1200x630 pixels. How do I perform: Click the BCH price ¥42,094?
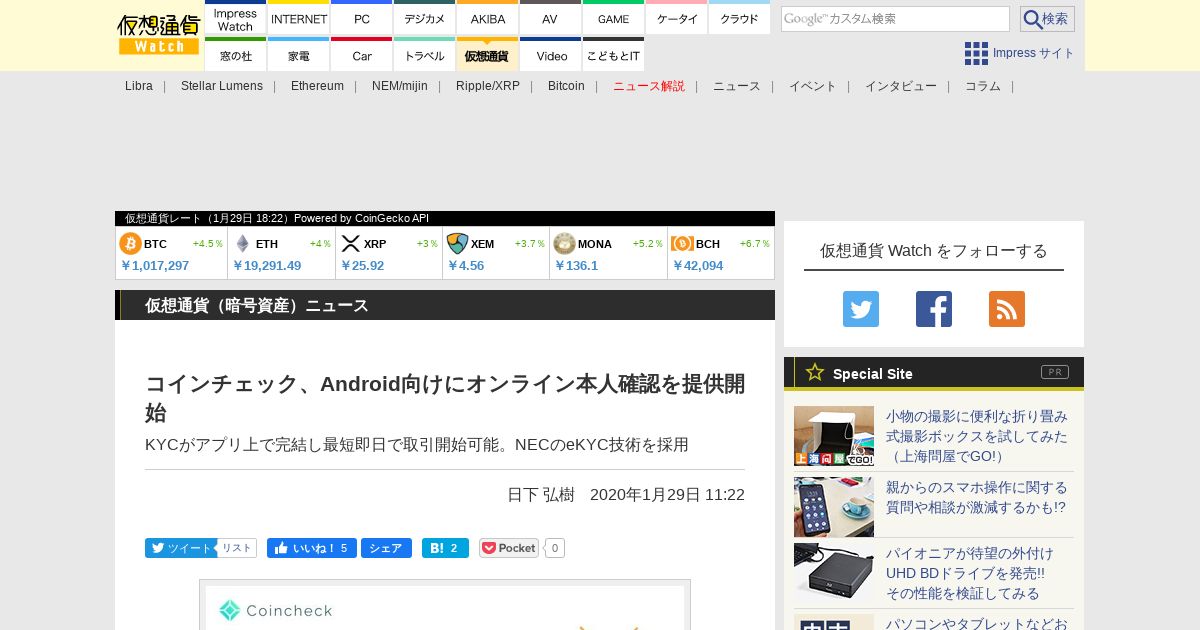[x=698, y=265]
